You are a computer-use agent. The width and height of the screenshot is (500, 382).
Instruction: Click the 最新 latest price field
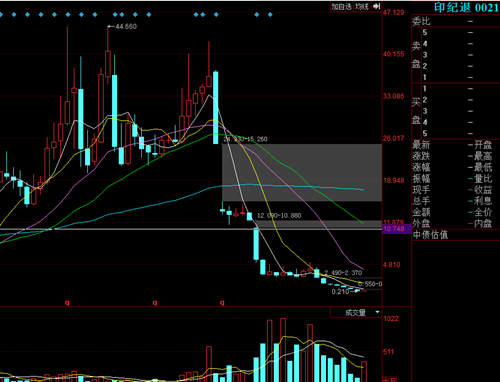coord(442,145)
